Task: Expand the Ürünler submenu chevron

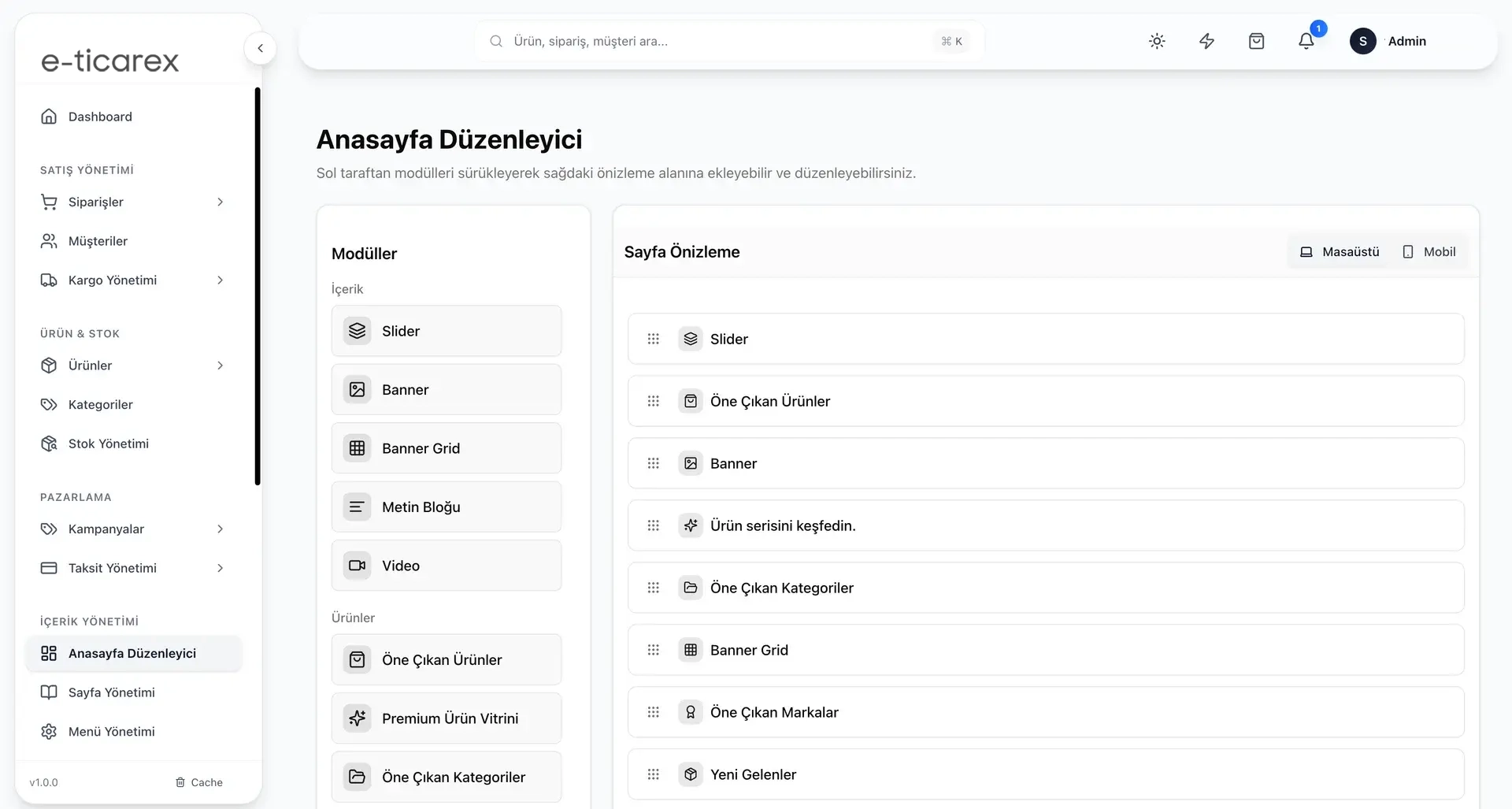Action: 220,366
